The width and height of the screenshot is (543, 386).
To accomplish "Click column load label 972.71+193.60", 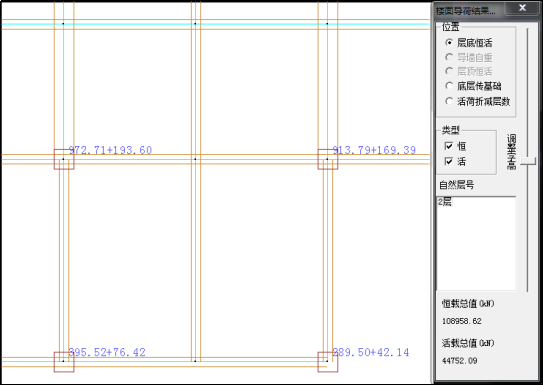I will [110, 150].
